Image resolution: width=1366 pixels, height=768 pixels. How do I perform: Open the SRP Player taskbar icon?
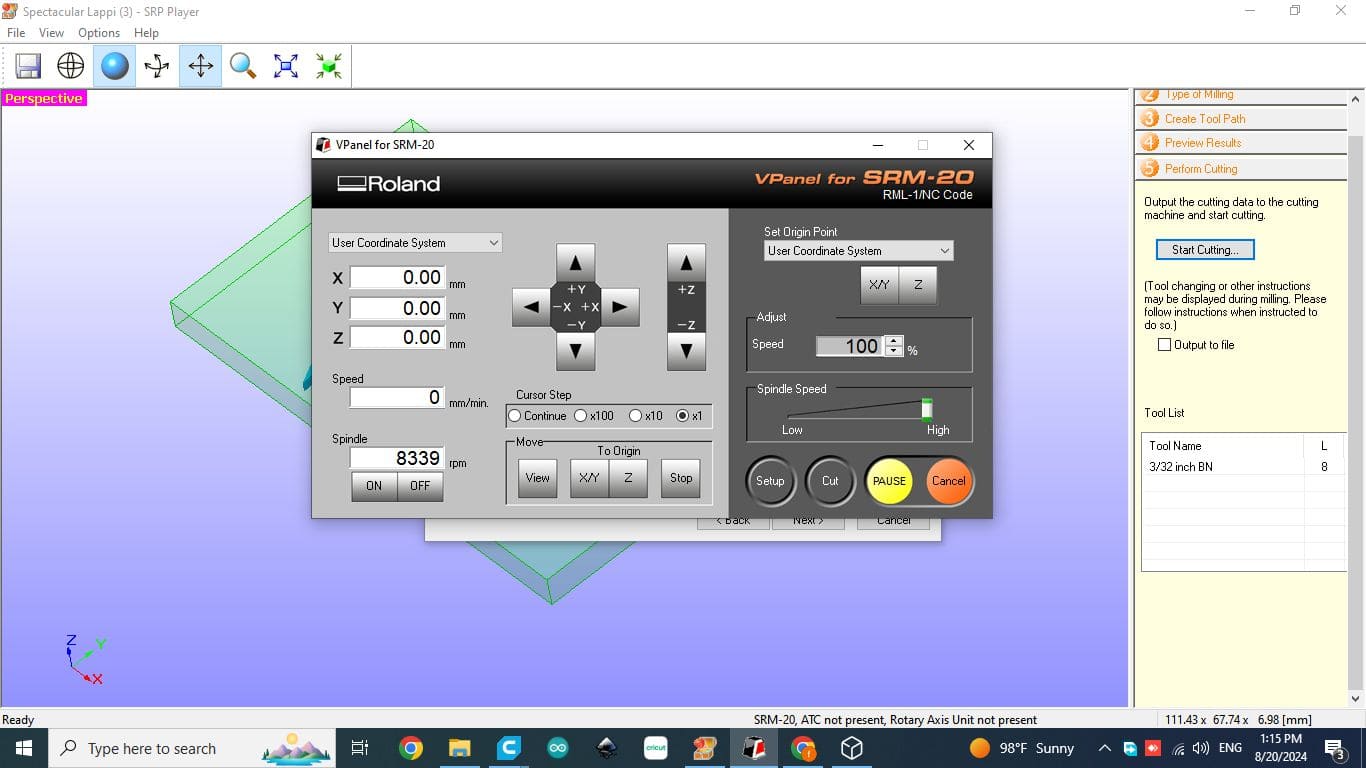click(705, 748)
